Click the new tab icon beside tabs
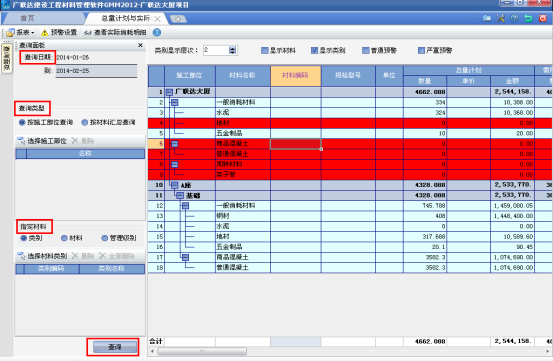553x361 pixels. point(178,19)
